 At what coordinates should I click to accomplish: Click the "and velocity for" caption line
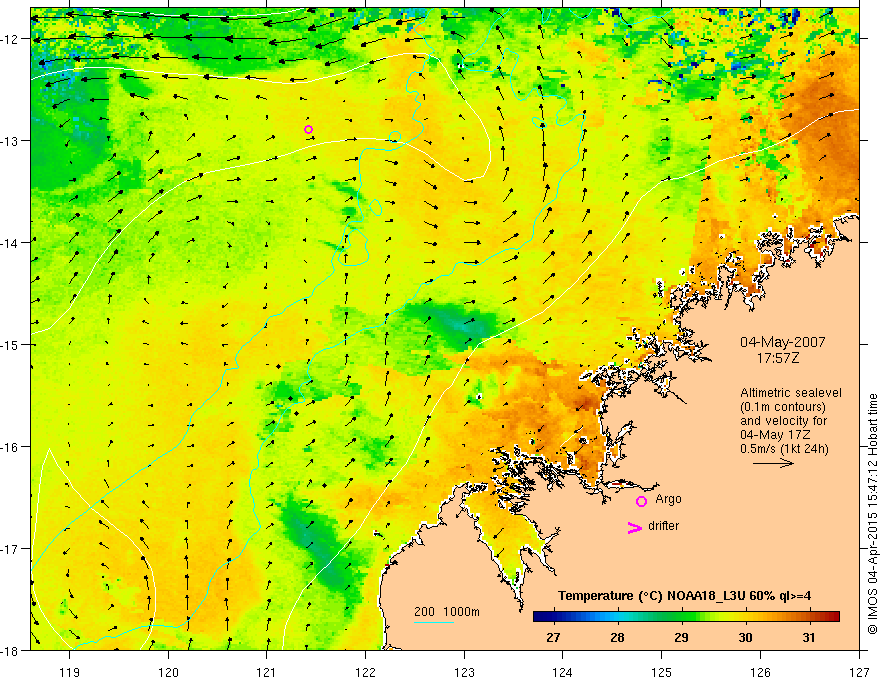pyautogui.click(x=783, y=420)
